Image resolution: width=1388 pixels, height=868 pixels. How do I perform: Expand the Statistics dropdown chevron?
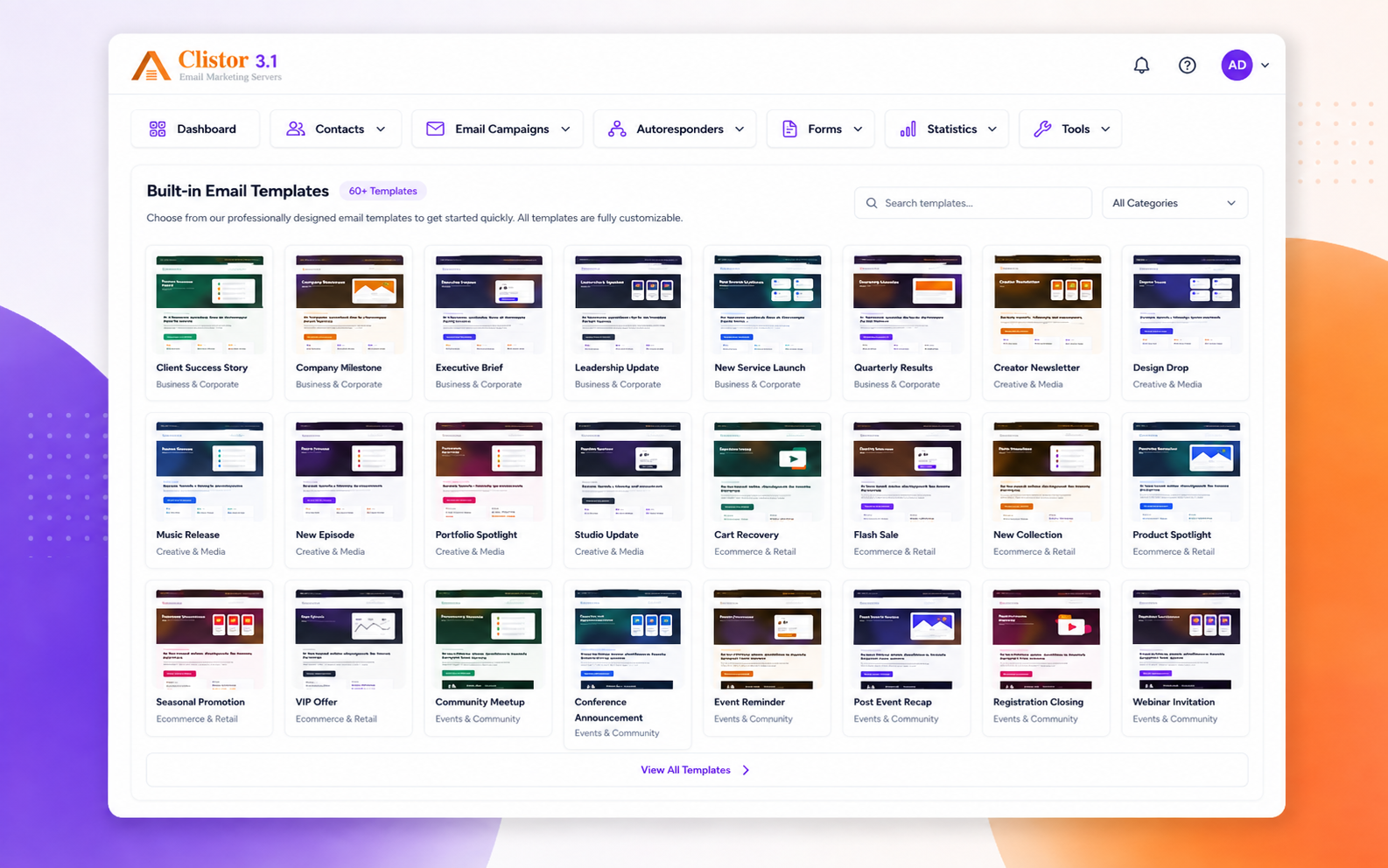[992, 129]
